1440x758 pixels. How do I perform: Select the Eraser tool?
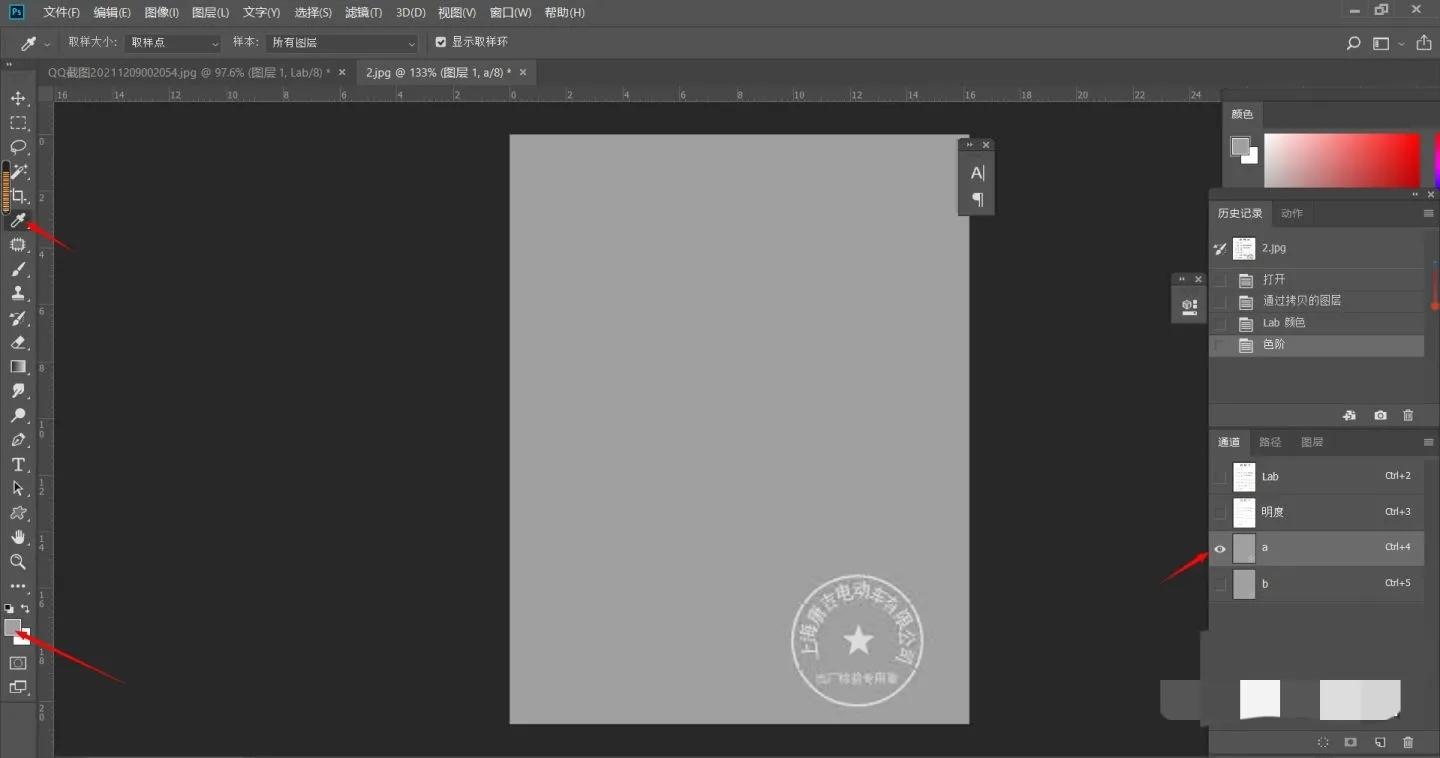click(x=18, y=342)
